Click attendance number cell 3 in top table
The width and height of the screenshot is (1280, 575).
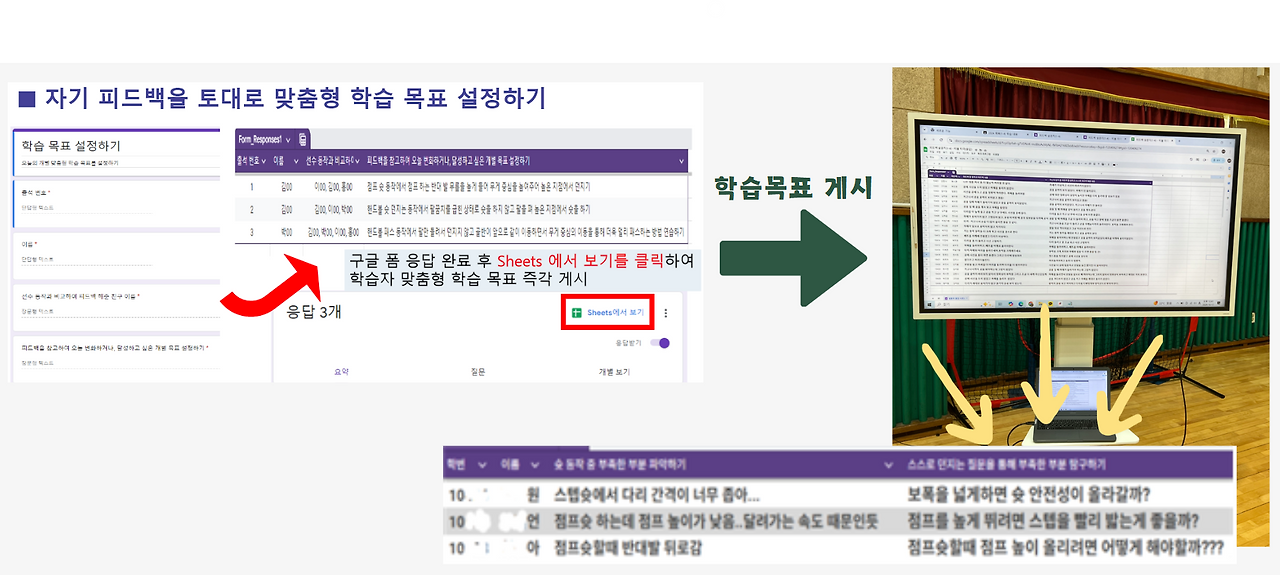(251, 232)
